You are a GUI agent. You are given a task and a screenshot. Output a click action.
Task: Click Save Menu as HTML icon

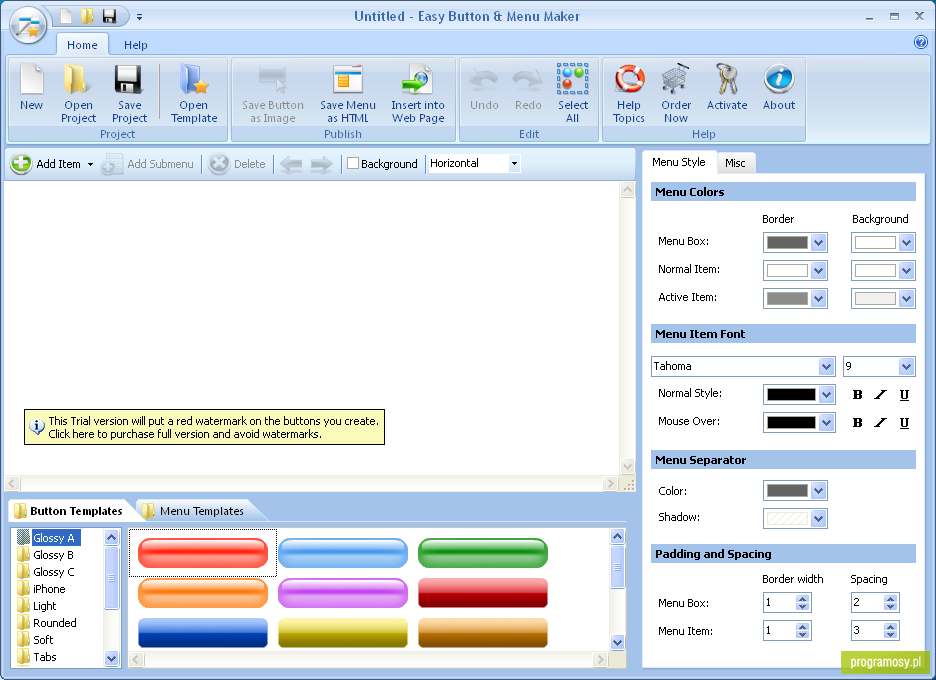348,80
